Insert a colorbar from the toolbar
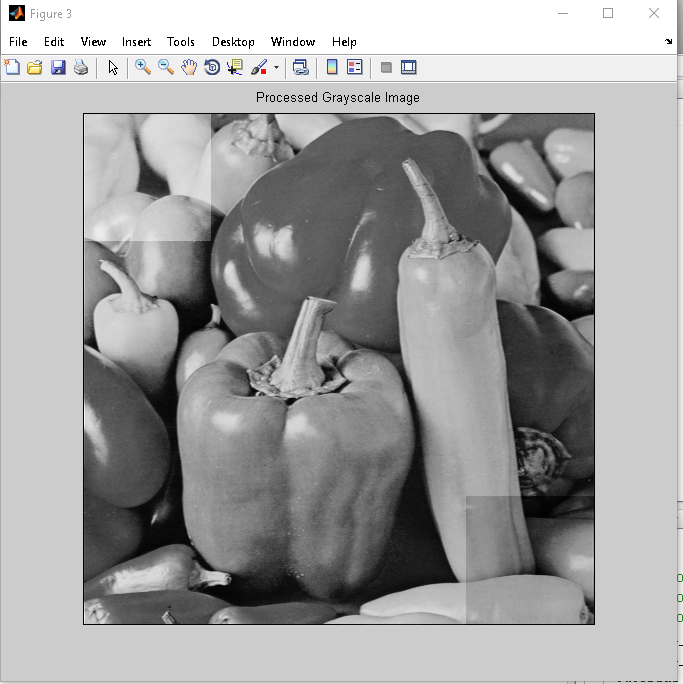This screenshot has height=684, width=683. tap(332, 67)
